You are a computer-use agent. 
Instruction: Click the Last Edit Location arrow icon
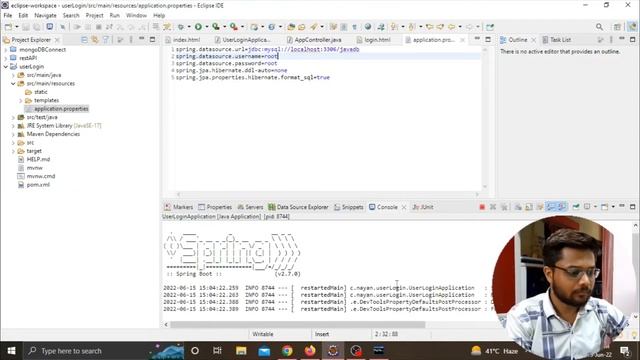tap(429, 27)
